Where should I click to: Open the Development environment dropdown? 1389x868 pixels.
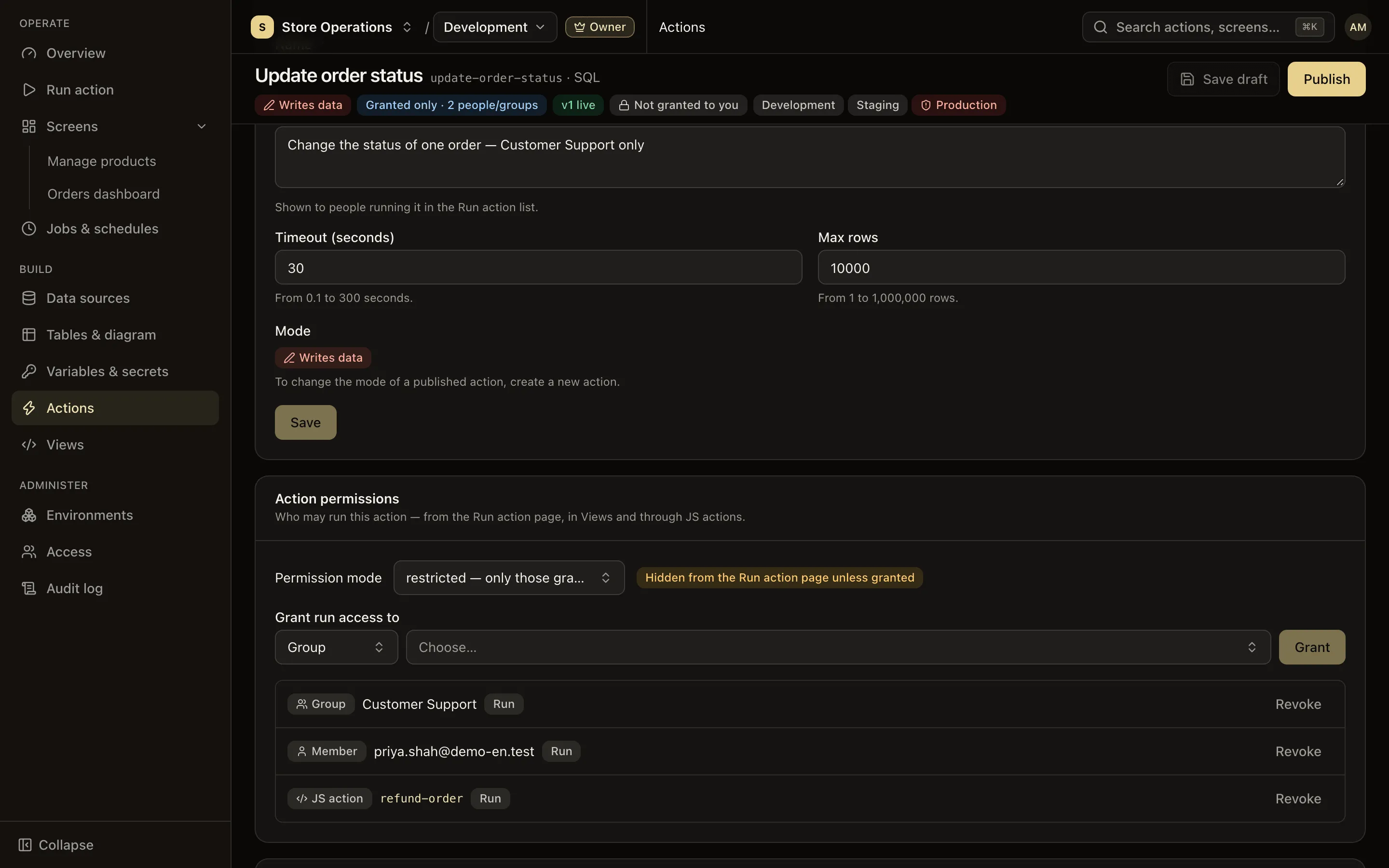(495, 27)
